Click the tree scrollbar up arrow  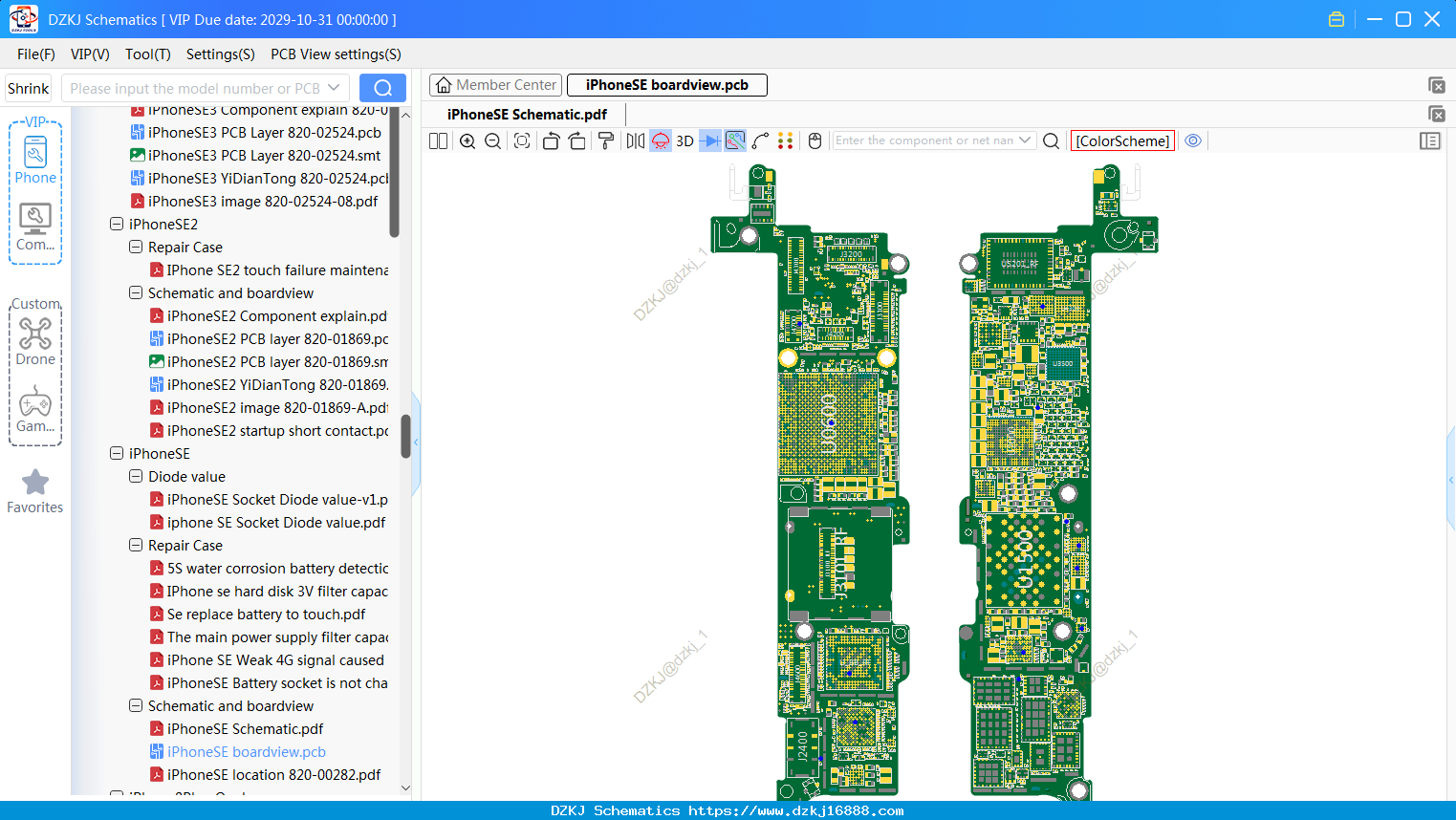(x=405, y=115)
